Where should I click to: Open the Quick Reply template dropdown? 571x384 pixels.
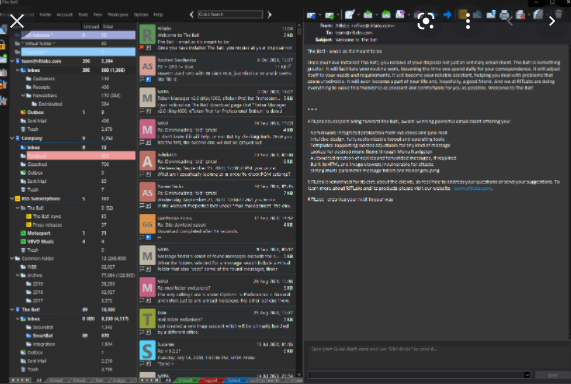click(527, 375)
